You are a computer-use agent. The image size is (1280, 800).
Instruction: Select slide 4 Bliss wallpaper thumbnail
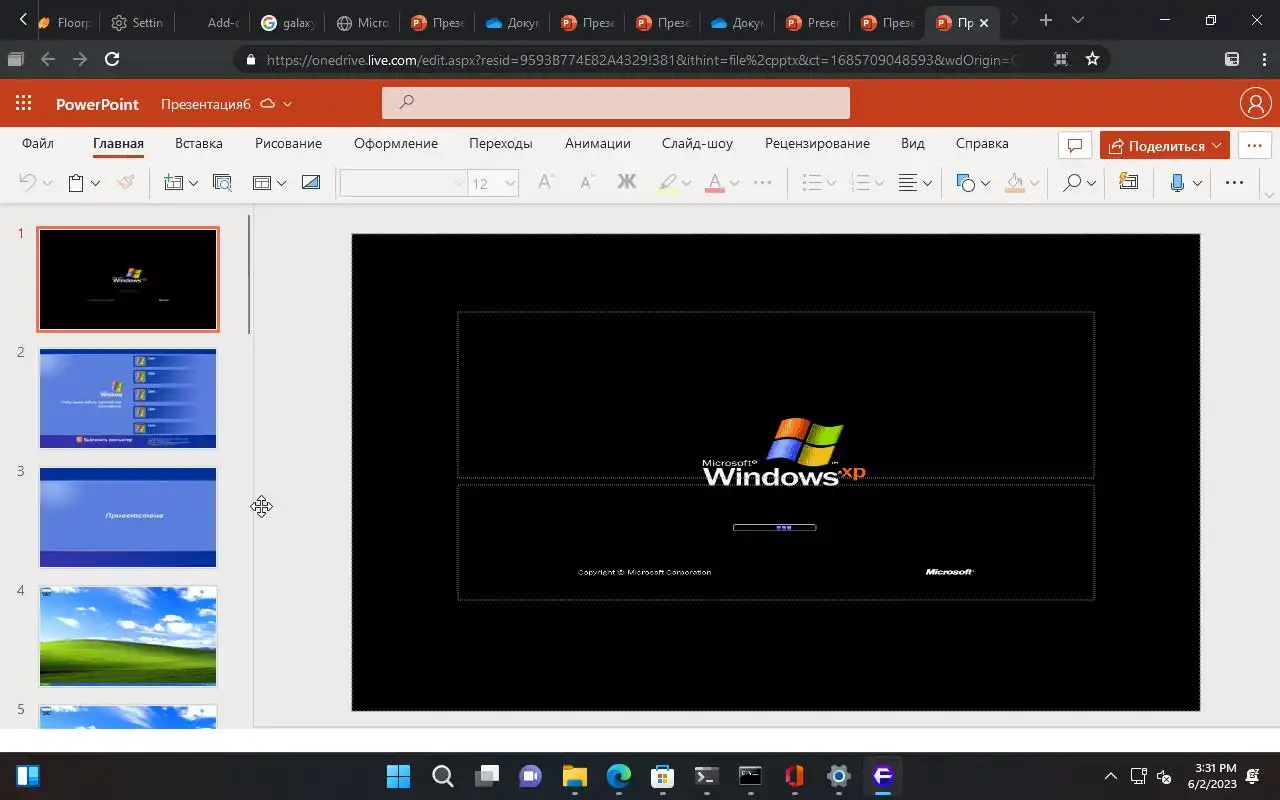[128, 636]
